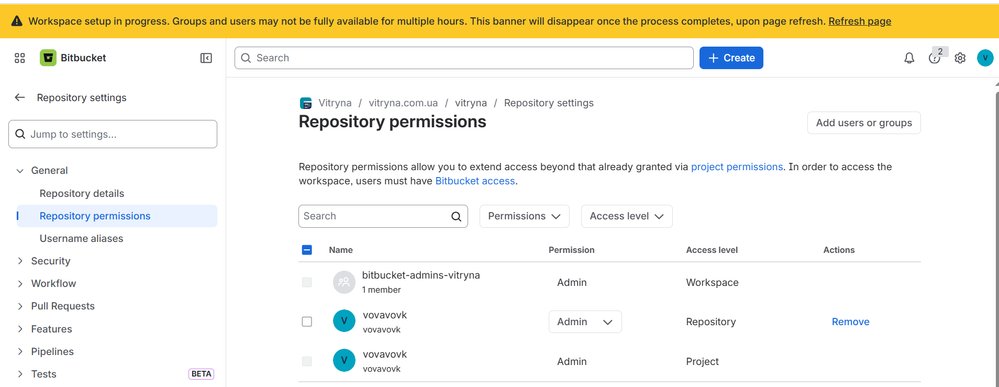Open the Access level filter dropdown
Viewport: 999px width, 387px height.
pos(627,216)
